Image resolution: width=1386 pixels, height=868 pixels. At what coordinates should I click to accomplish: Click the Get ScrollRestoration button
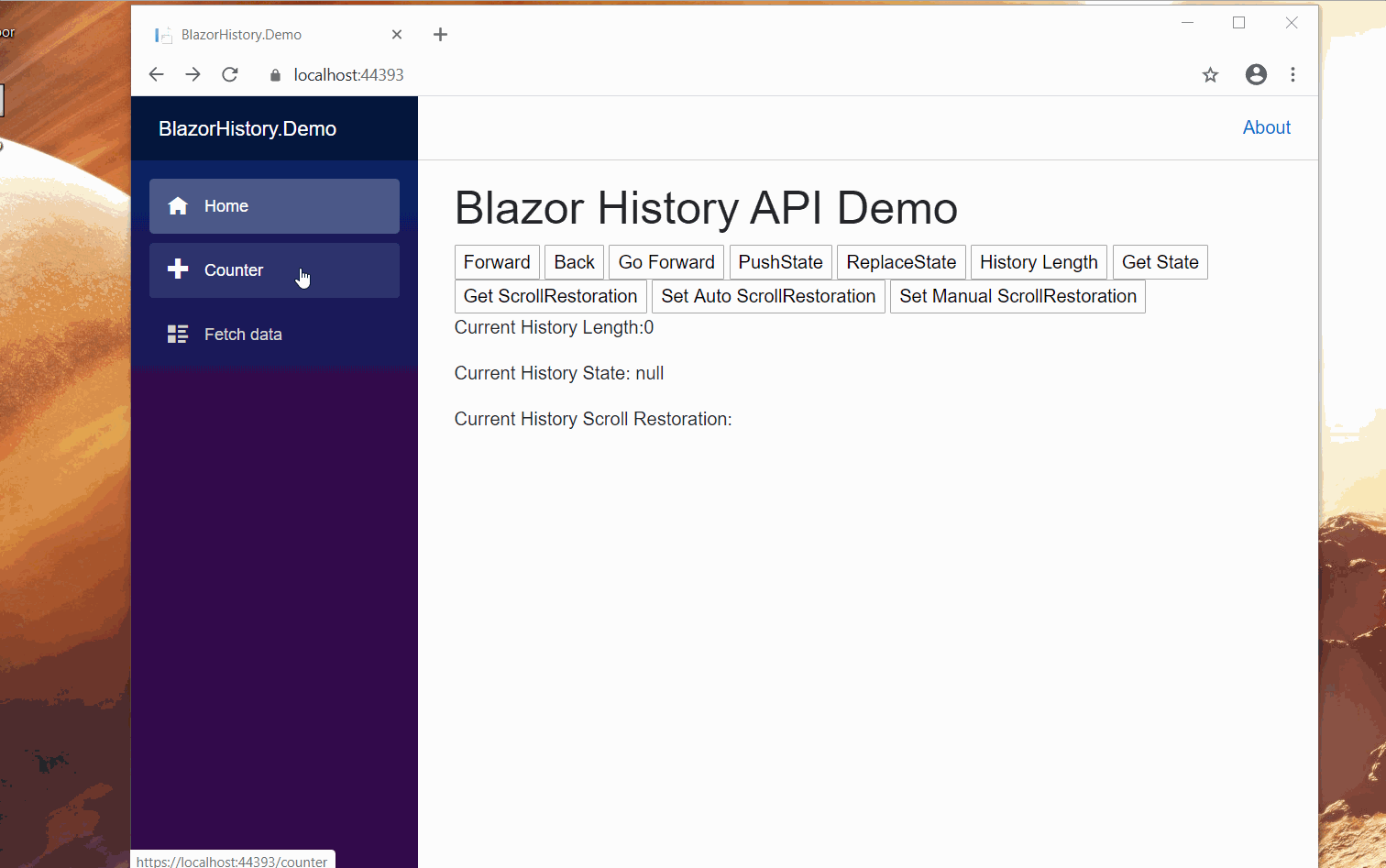click(550, 296)
